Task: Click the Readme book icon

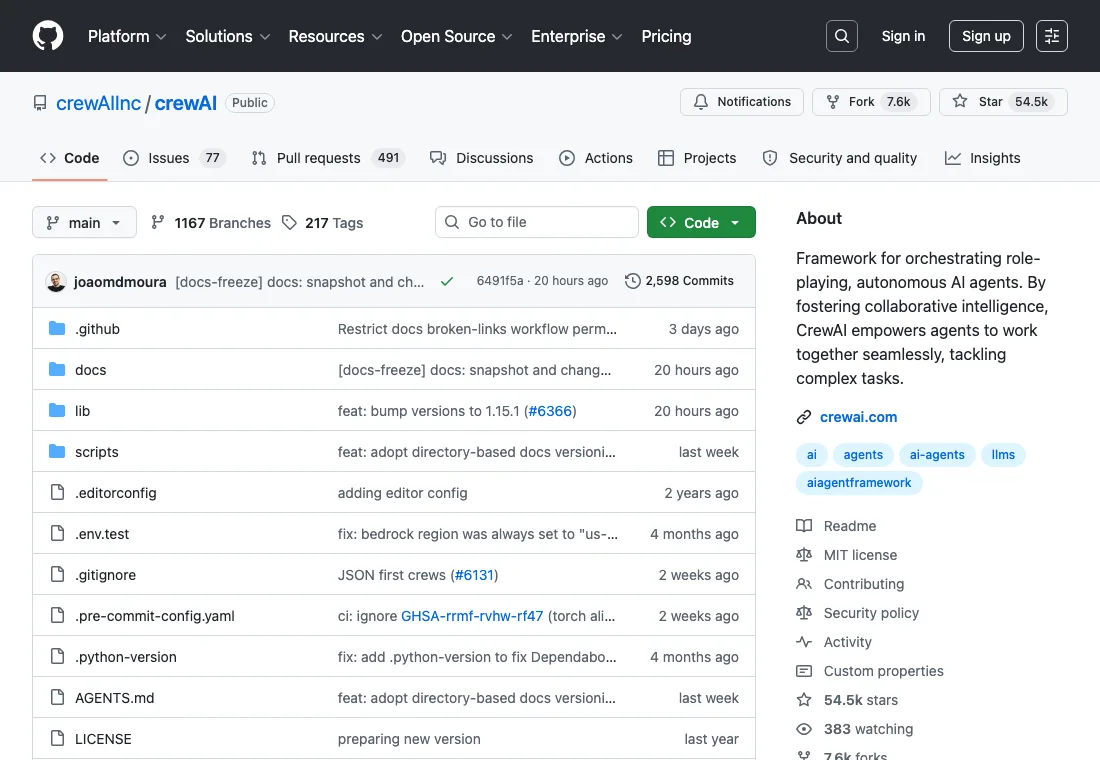Action: click(804, 526)
